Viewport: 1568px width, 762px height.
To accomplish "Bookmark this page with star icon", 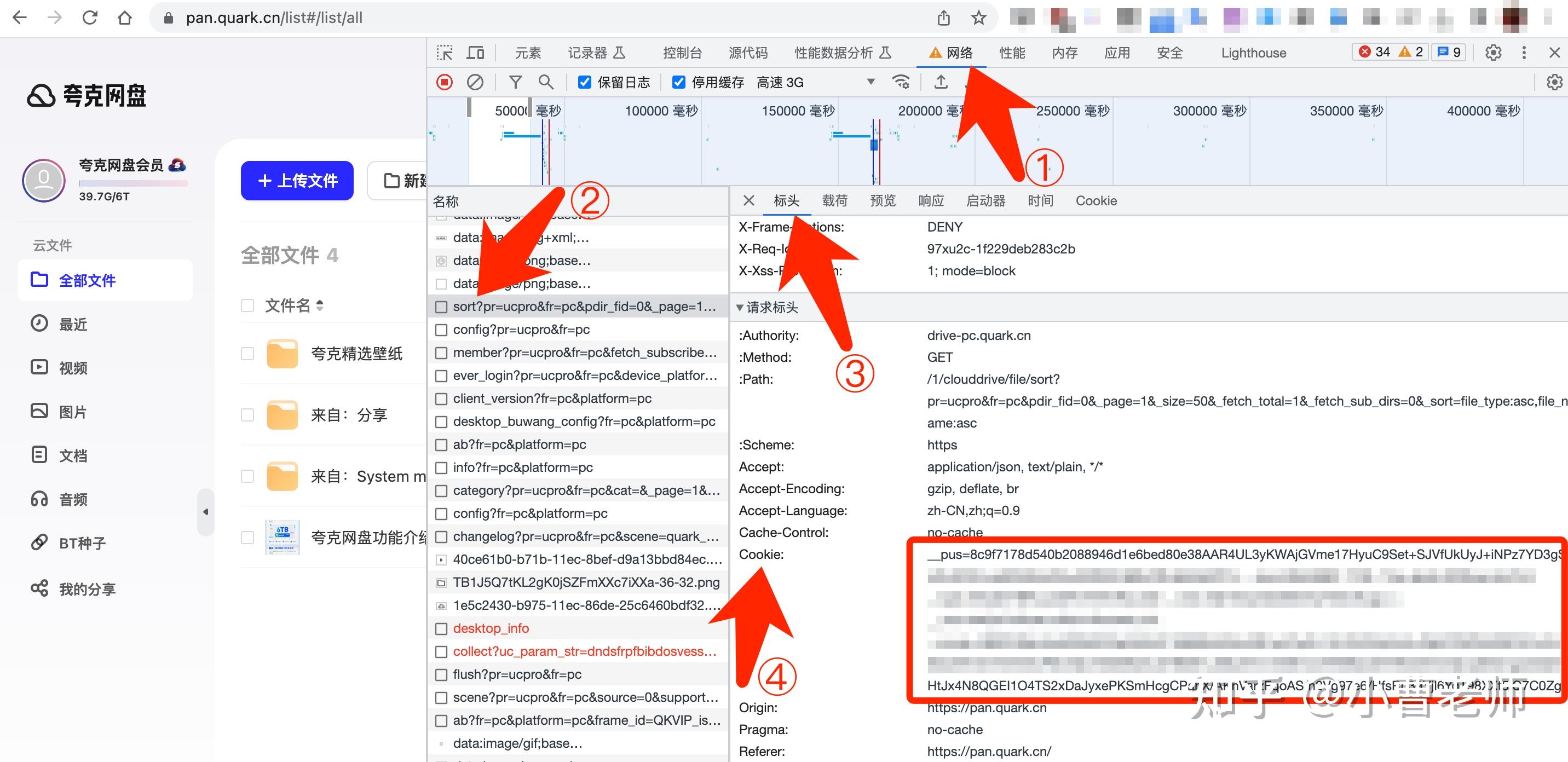I will click(979, 18).
